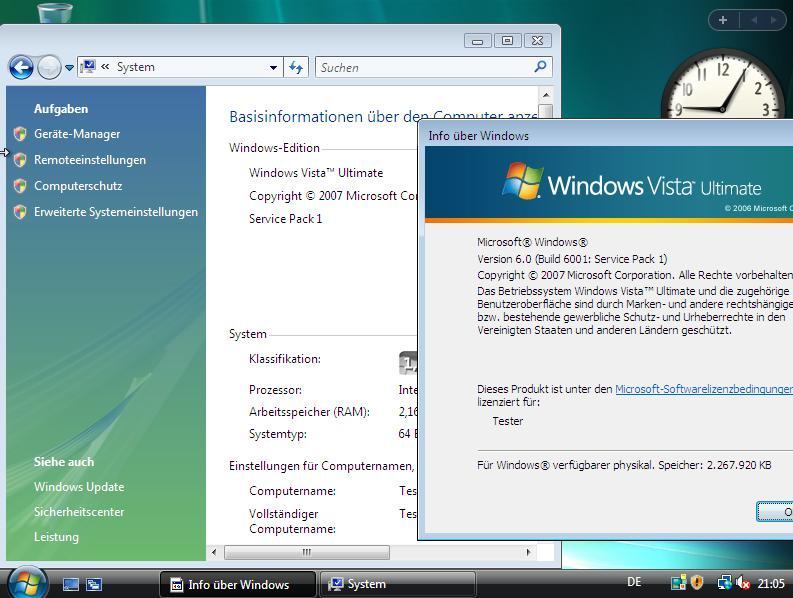
Task: Click the network tray icon
Action: coord(724,583)
